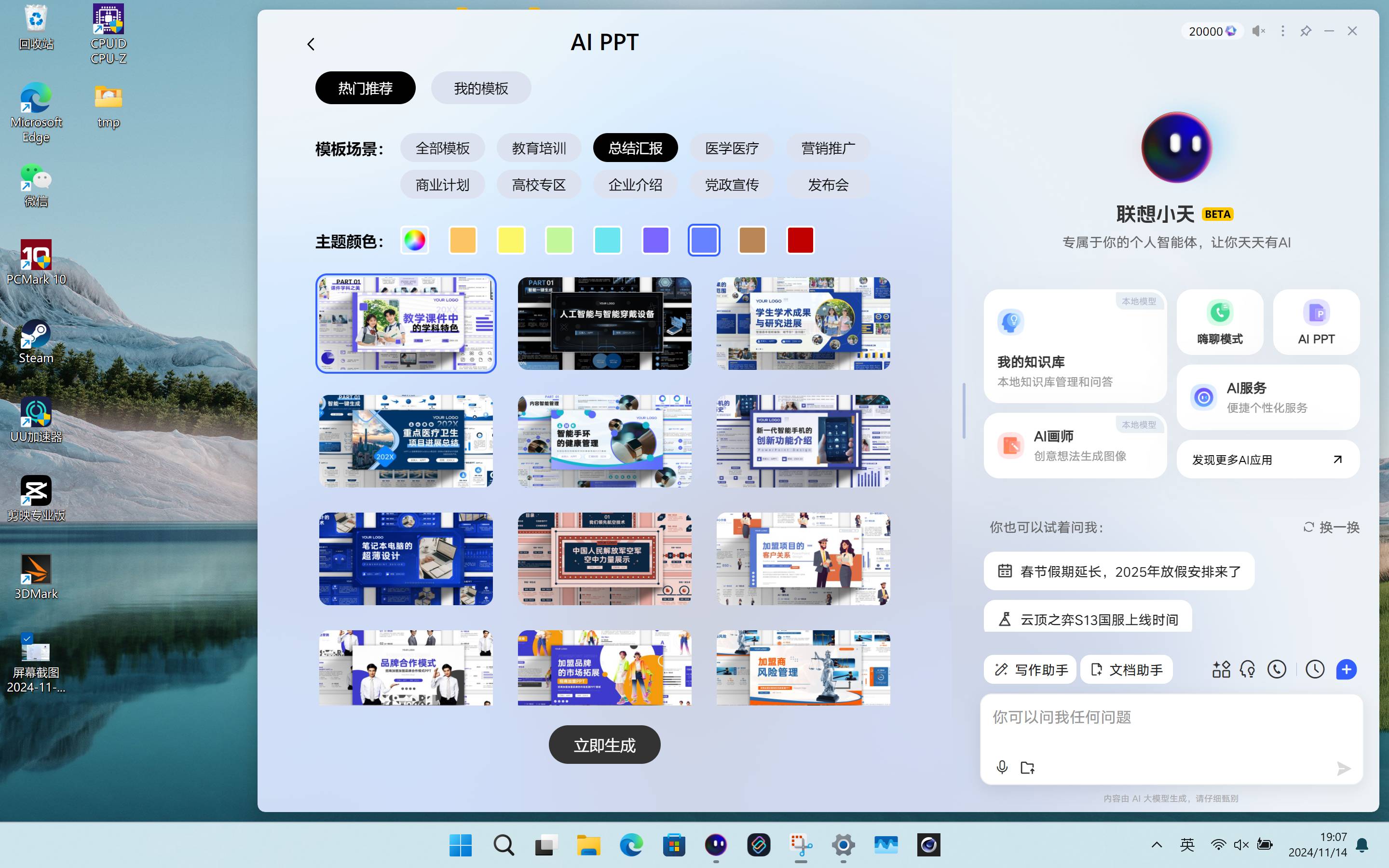Select the 医学医疗 scene filter
Screen dimensions: 1389x868
coord(732,148)
